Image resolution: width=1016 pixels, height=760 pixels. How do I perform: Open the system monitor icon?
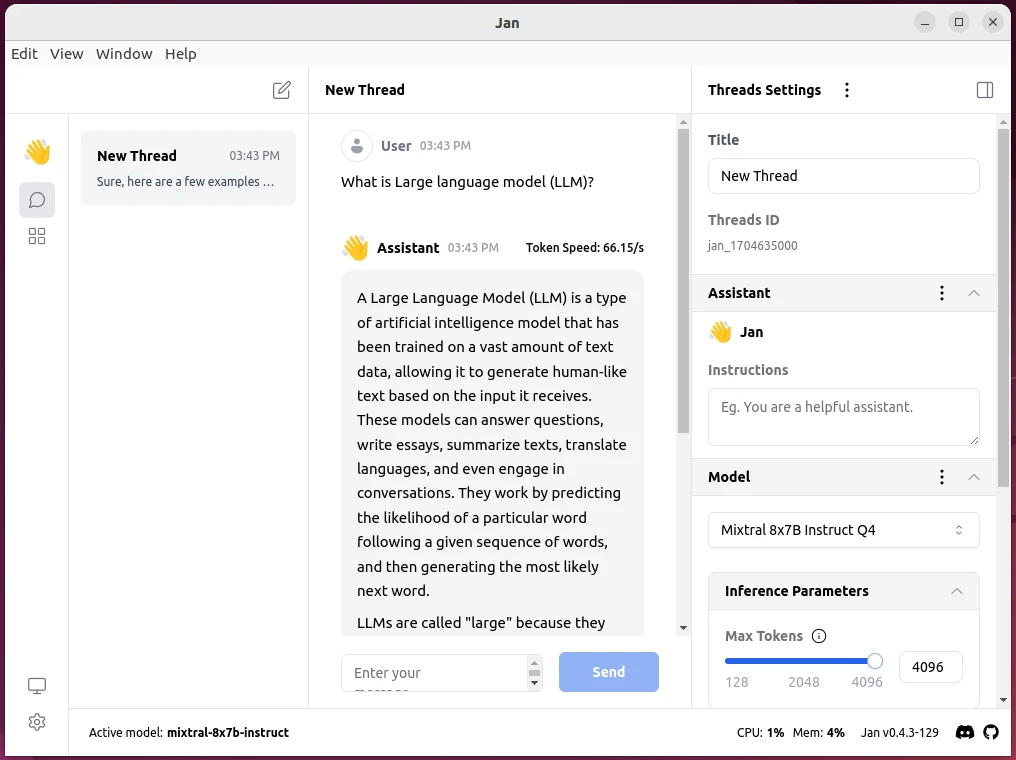(x=37, y=686)
